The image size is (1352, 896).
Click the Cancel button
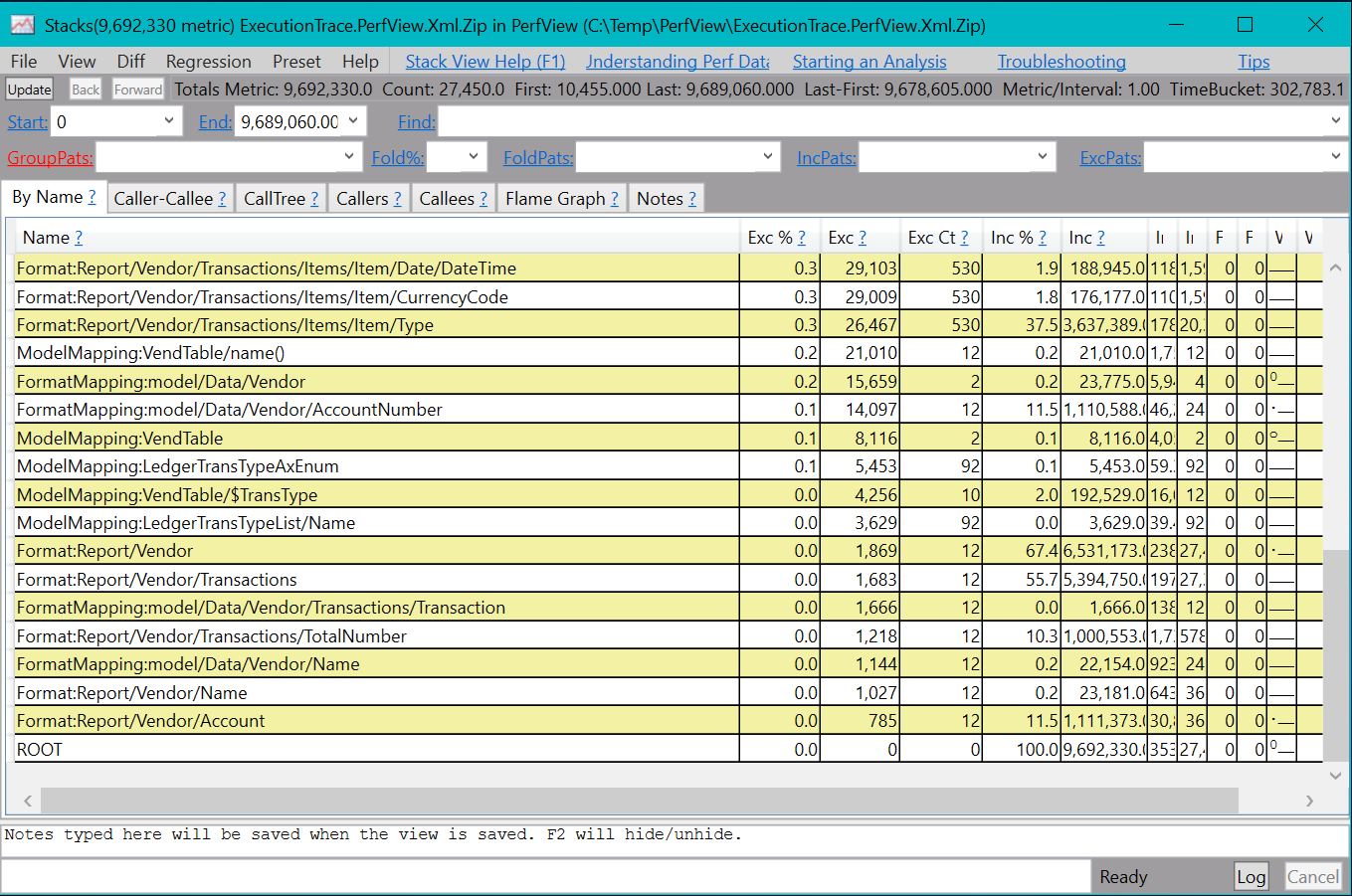pos(1313,876)
